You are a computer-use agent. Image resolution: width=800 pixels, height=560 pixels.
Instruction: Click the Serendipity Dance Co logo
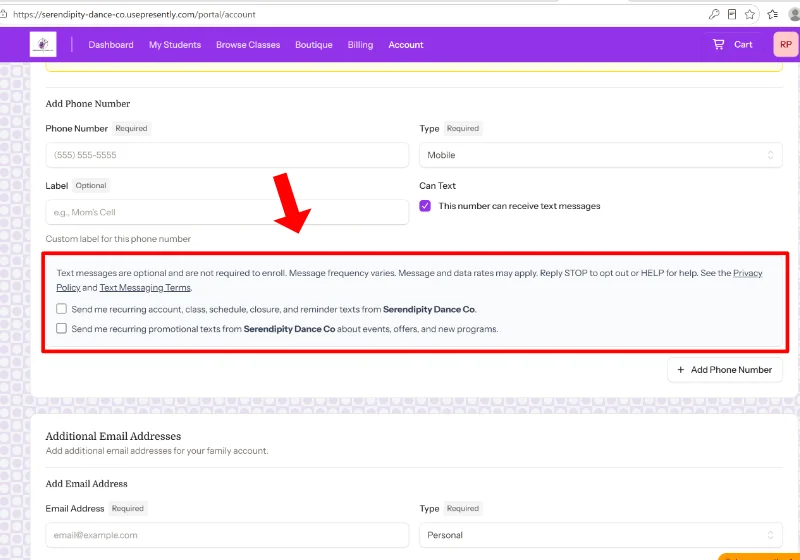tap(43, 44)
